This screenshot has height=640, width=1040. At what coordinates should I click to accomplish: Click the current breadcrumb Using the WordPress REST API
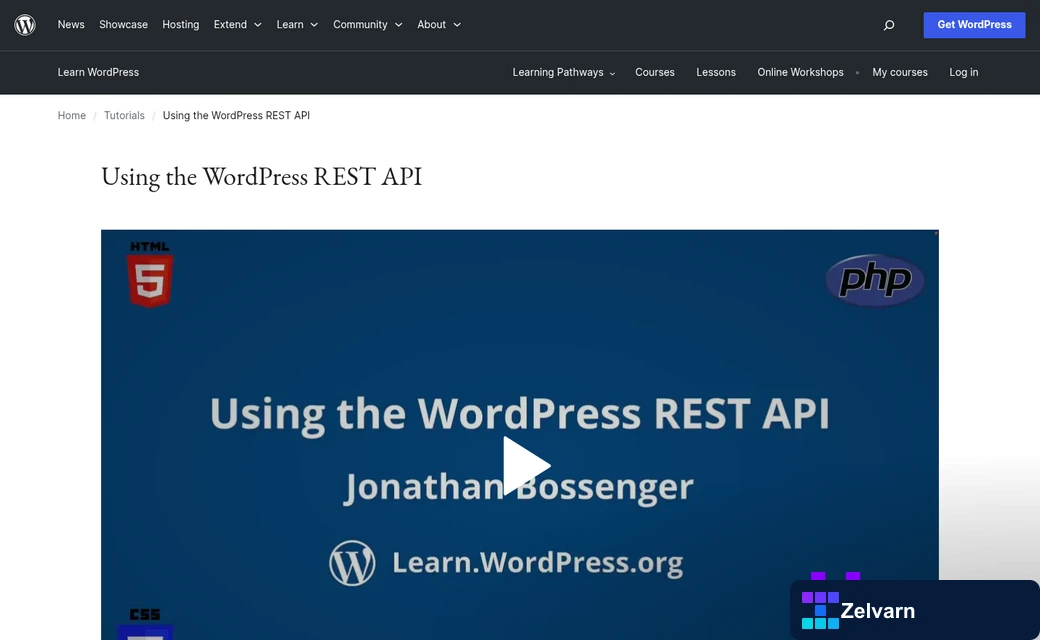[236, 115]
